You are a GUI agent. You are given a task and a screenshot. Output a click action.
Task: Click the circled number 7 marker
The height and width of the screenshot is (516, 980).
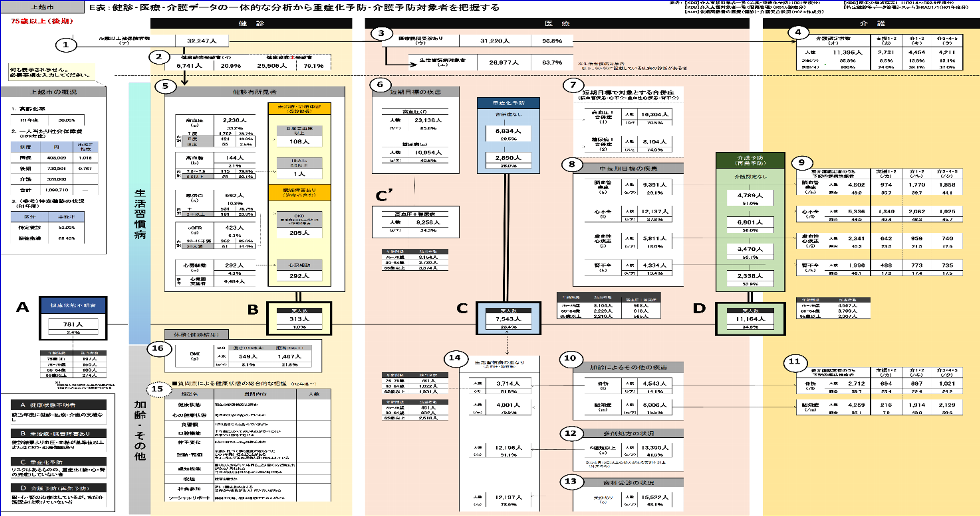point(571,84)
